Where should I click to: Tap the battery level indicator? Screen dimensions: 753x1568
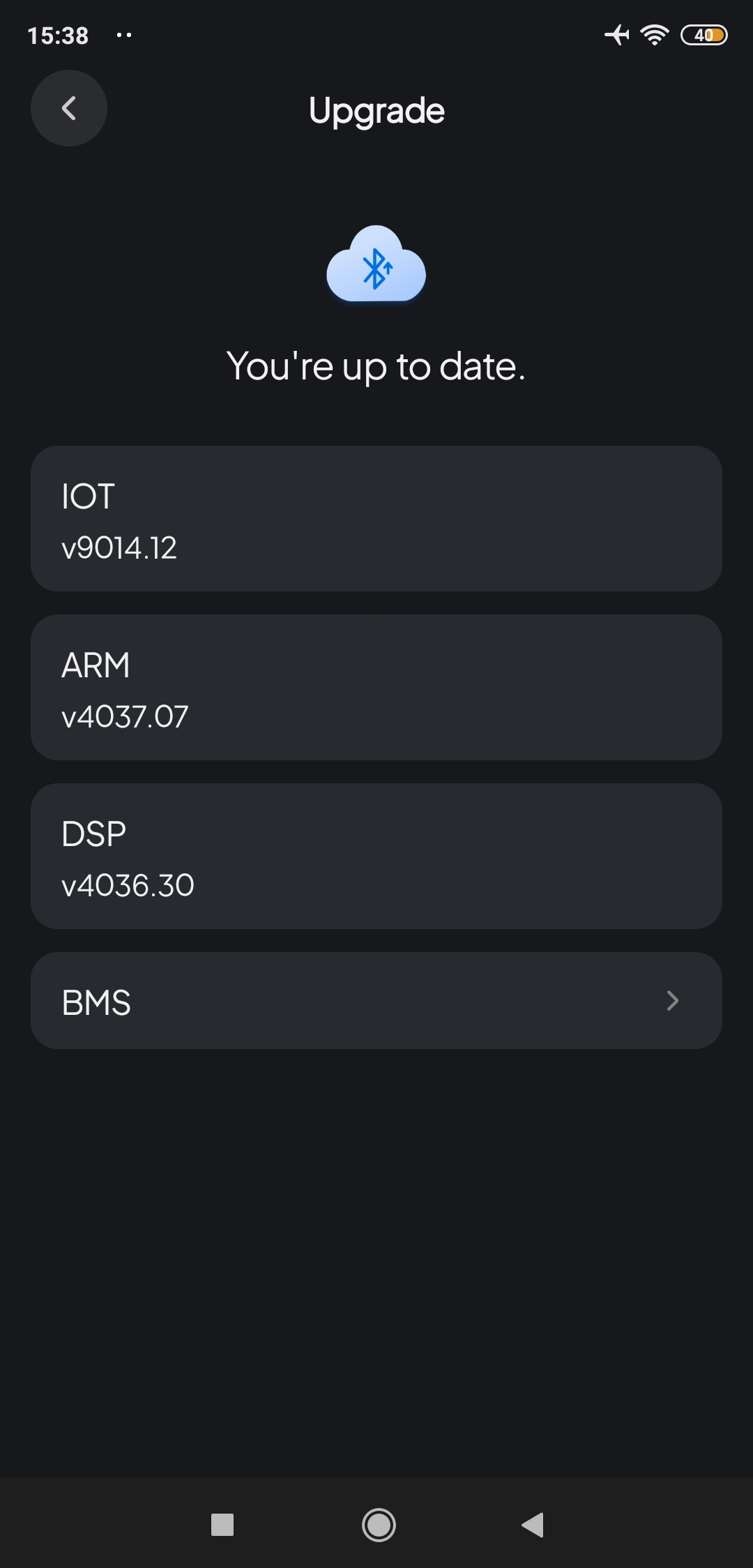coord(703,35)
